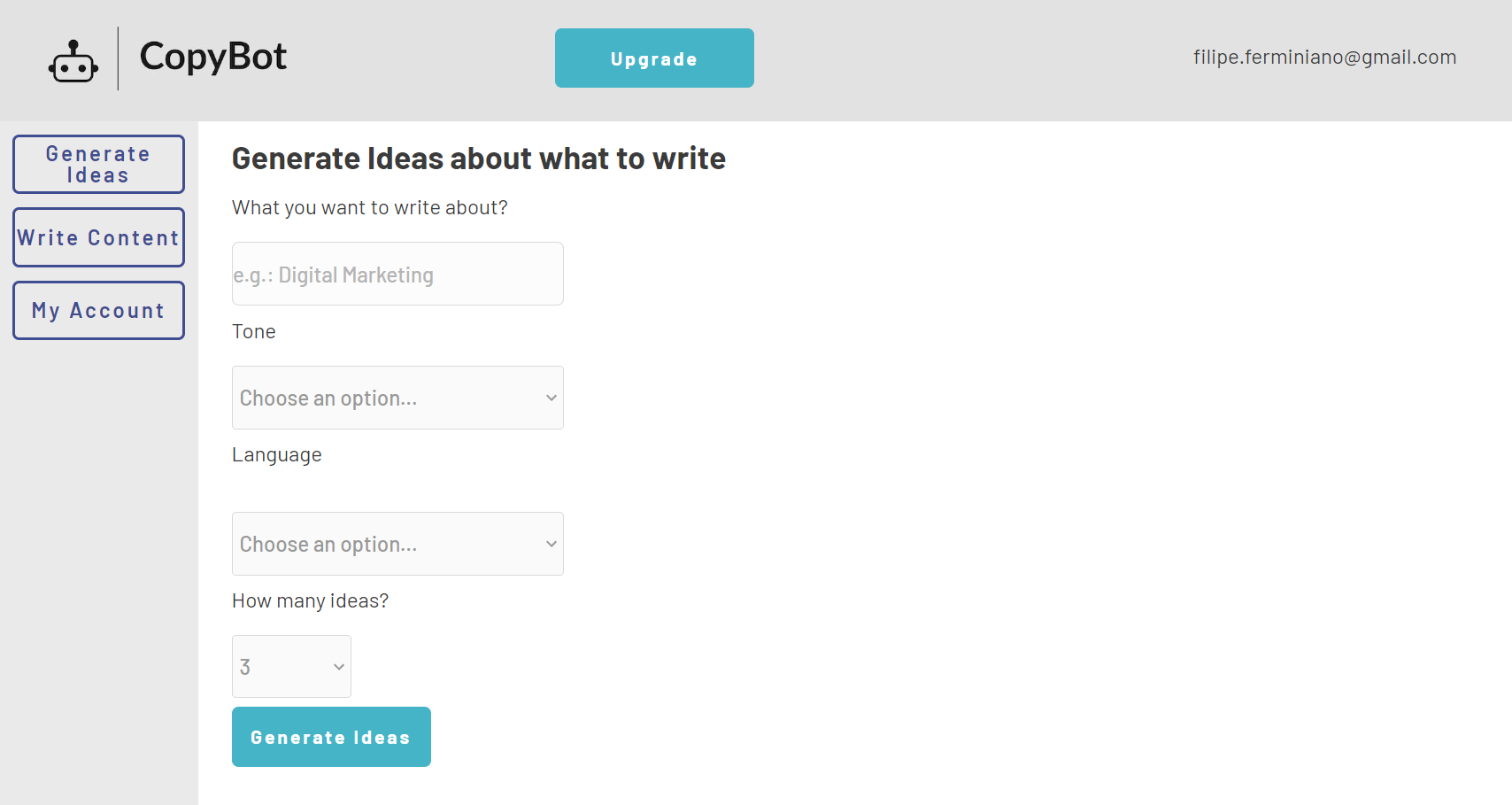Click the What you want to write about label
Image resolution: width=1512 pixels, height=805 pixels.
coord(370,208)
